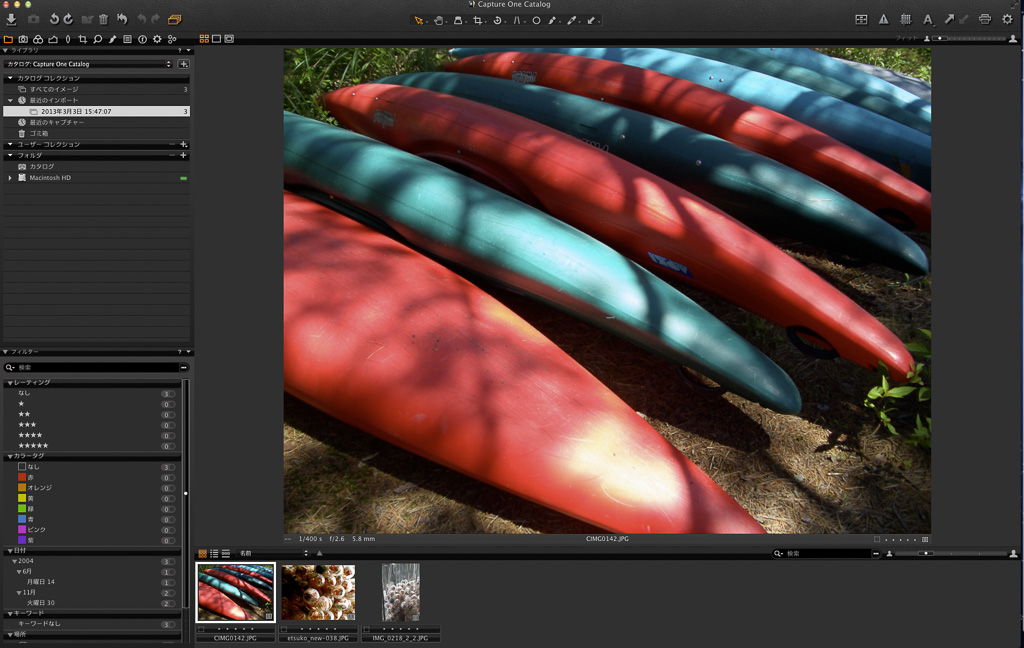Collapse the レーティング filter section
The image size is (1024, 648).
coord(10,383)
